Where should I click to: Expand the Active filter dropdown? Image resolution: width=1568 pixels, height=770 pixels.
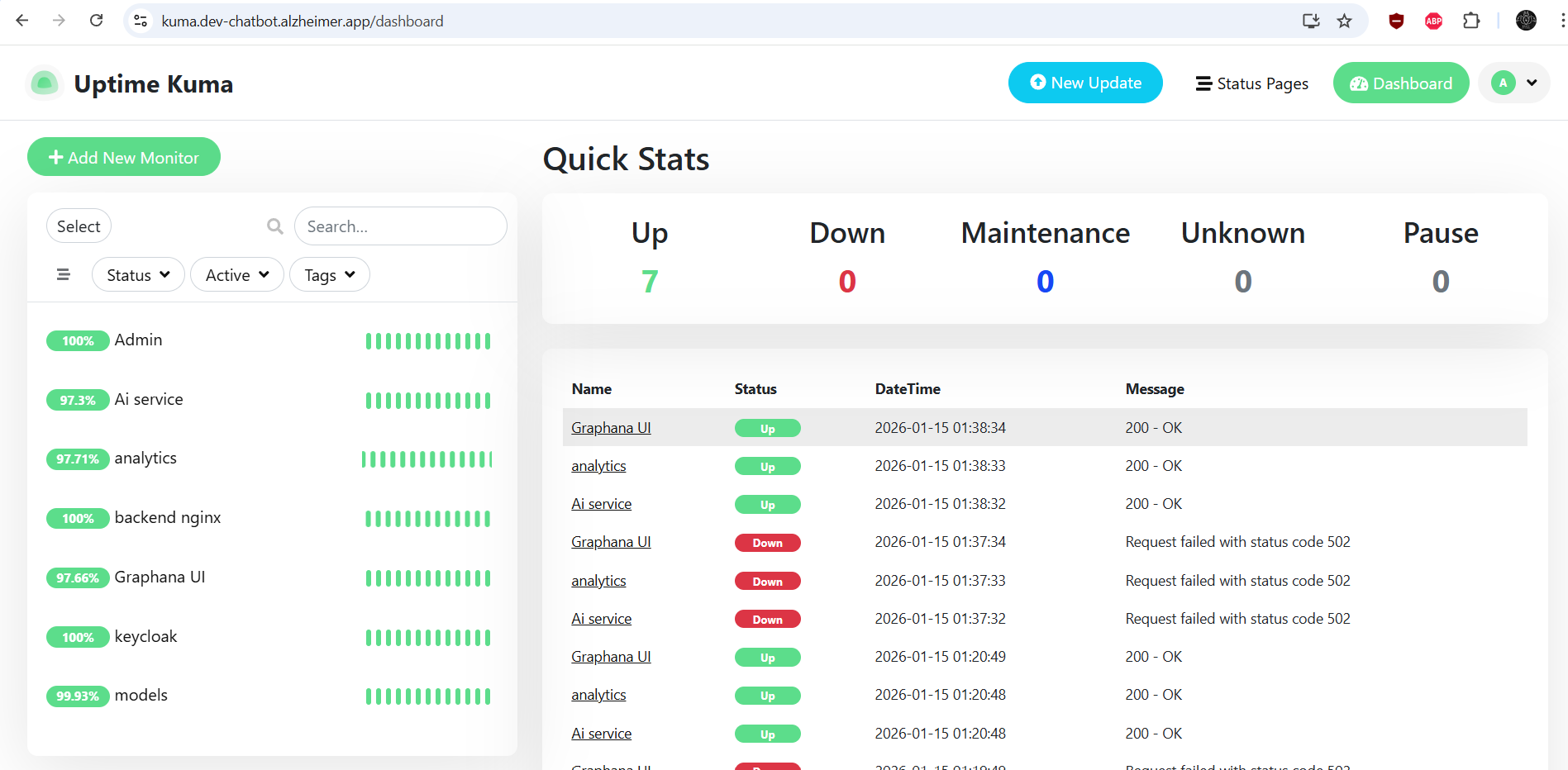[x=237, y=275]
